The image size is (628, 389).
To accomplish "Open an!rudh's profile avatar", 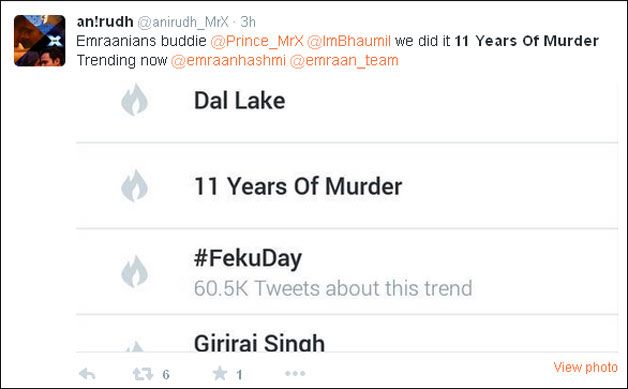I will point(40,40).
